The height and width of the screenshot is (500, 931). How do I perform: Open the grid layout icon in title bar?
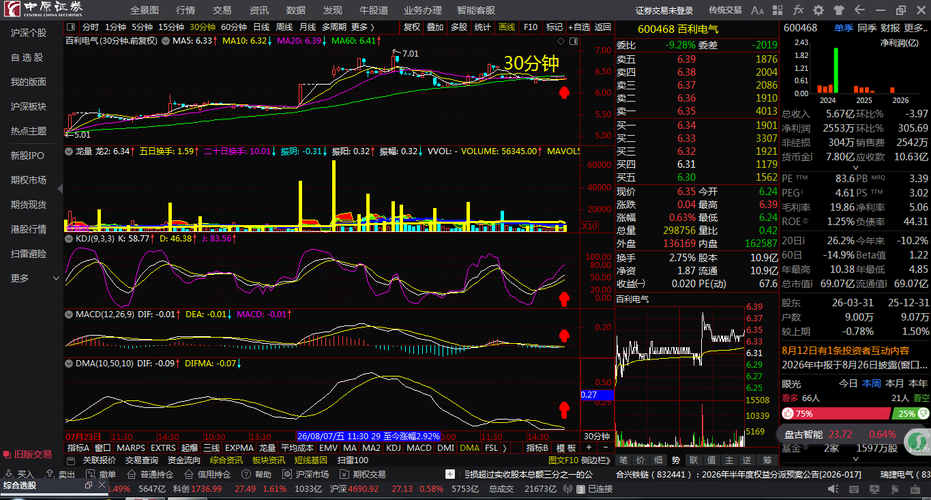tap(778, 10)
